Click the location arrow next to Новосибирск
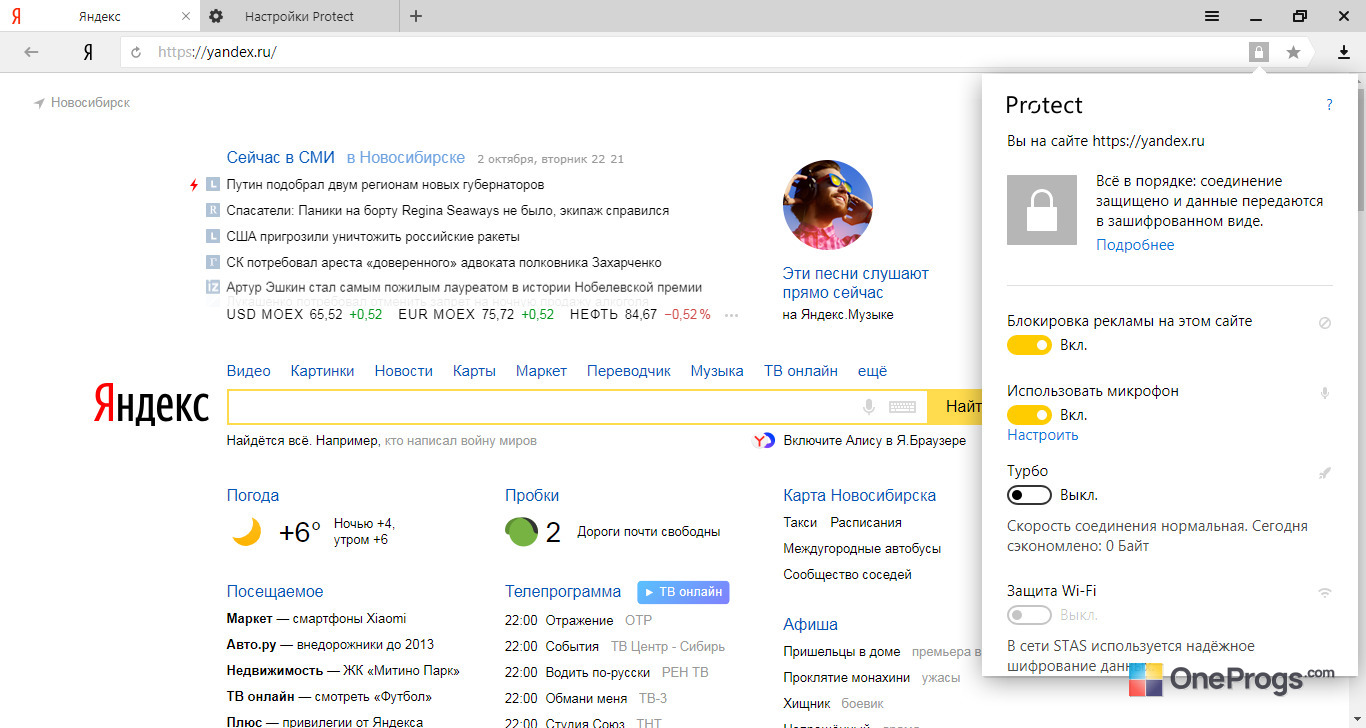 point(39,103)
